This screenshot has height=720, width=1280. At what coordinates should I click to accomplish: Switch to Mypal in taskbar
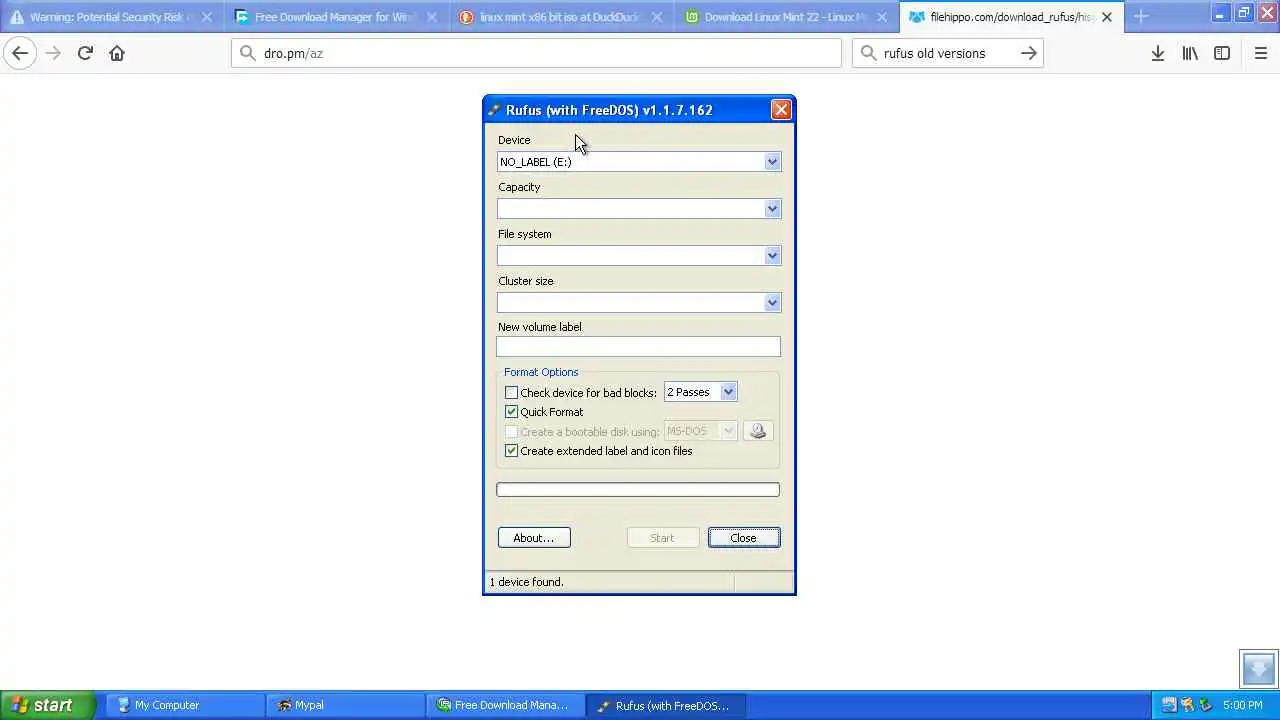[x=345, y=705]
